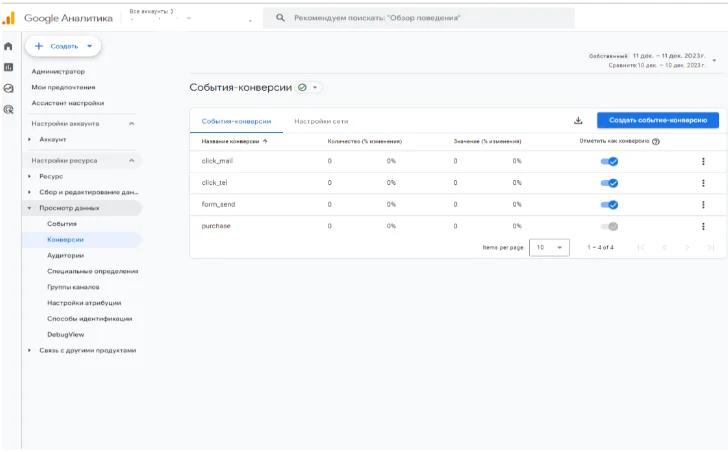The height and width of the screenshot is (452, 728).
Task: Open Администратор in the sidebar
Action: click(x=58, y=71)
